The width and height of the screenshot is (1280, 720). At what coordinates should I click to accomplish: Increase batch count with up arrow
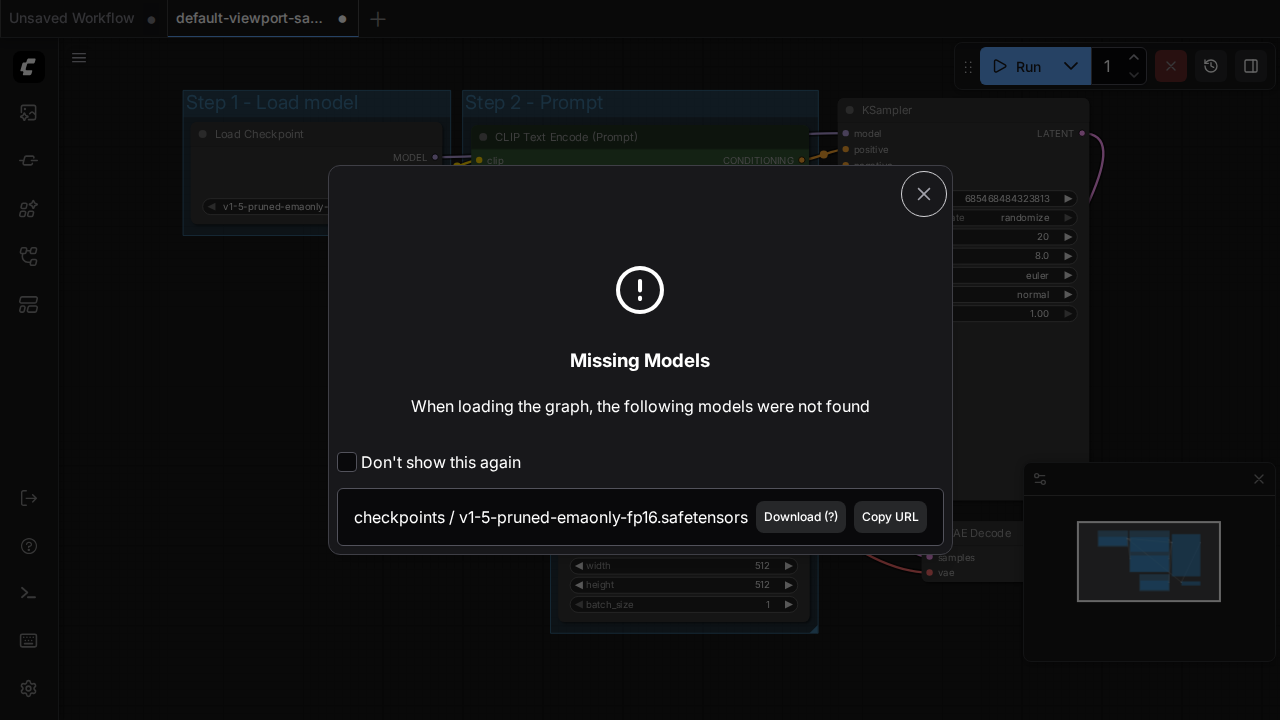[1134, 58]
